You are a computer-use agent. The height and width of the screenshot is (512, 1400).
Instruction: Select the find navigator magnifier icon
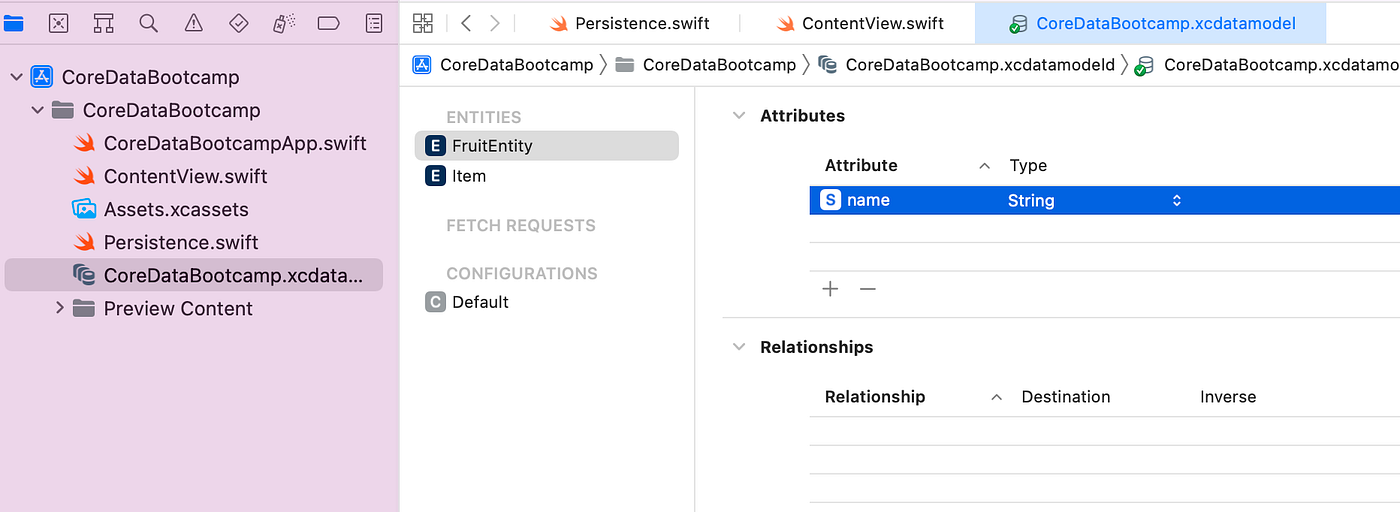coord(148,23)
